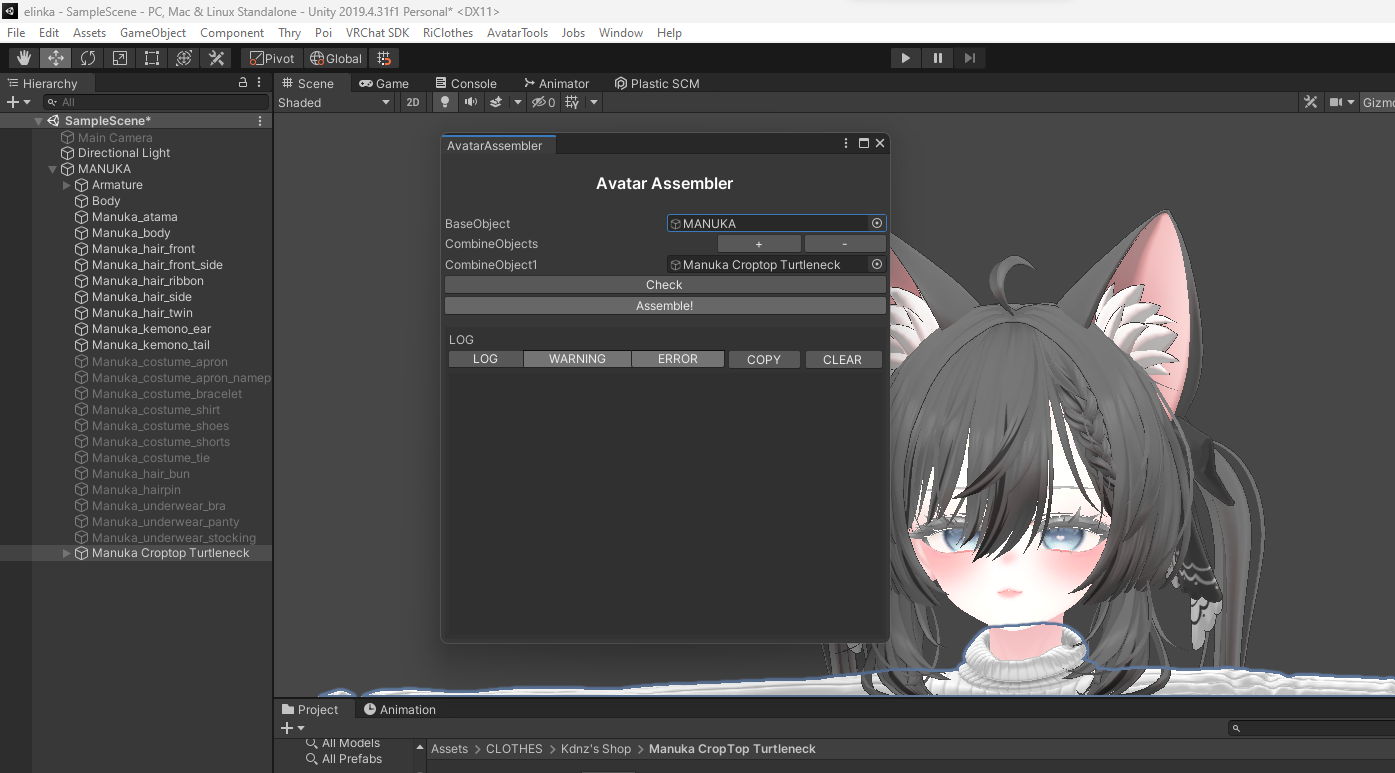Open scene camera dropdown arrow
Viewport: 1395px width, 773px height.
click(x=1351, y=102)
